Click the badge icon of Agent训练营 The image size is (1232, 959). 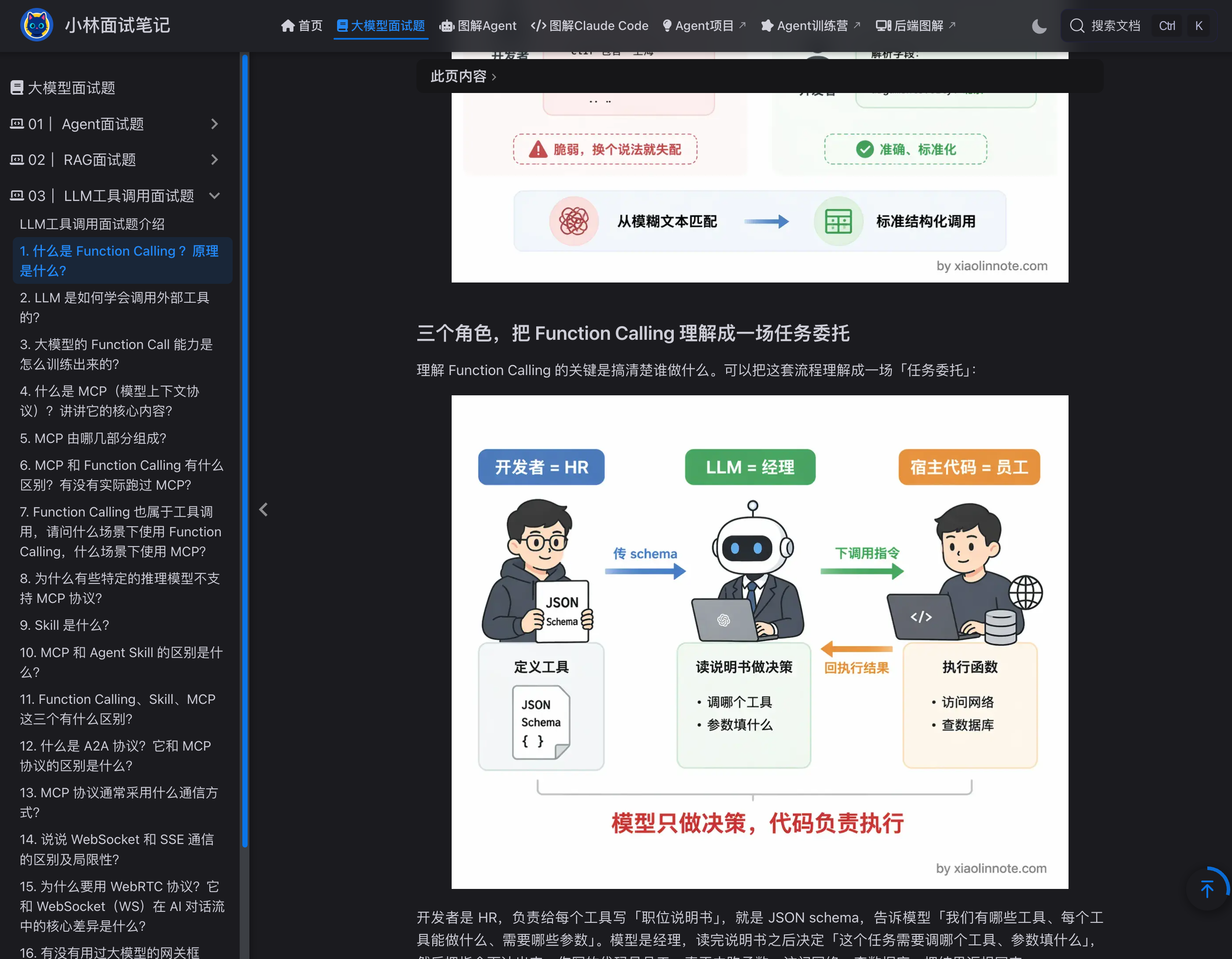(767, 26)
